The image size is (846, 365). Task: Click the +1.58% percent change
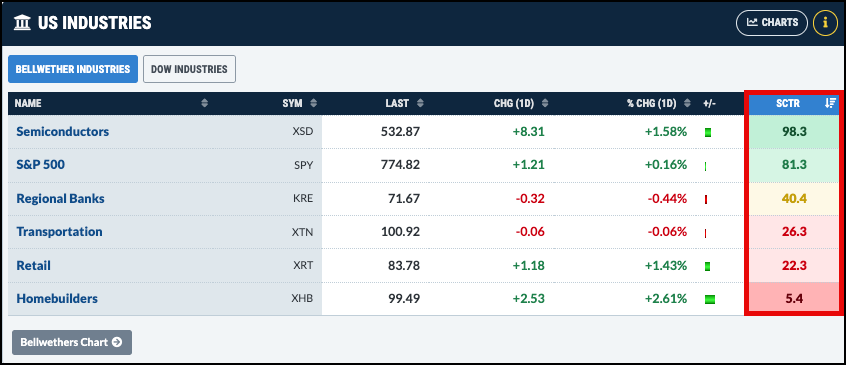(665, 132)
